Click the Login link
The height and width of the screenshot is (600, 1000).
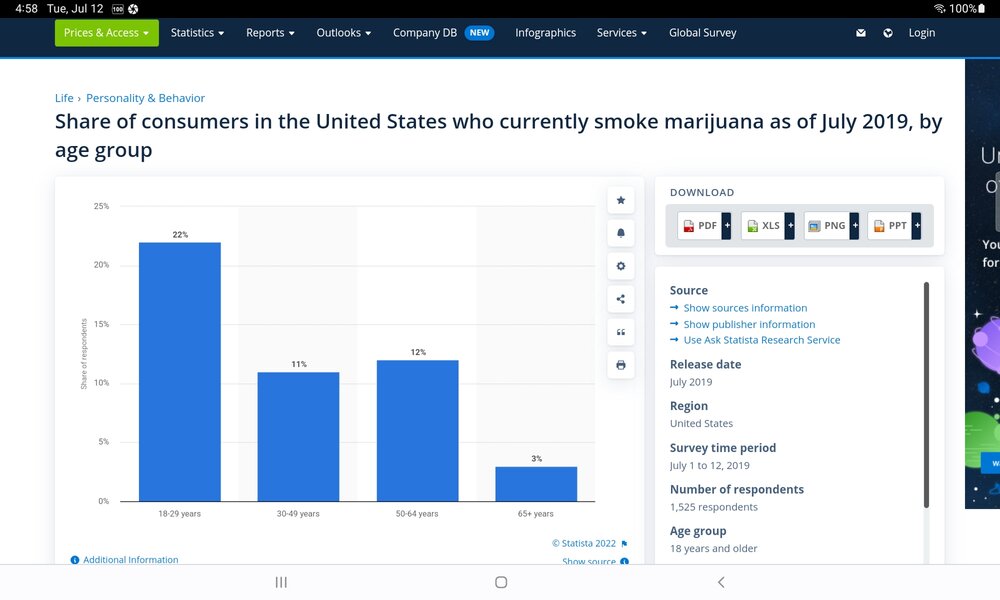(x=922, y=33)
